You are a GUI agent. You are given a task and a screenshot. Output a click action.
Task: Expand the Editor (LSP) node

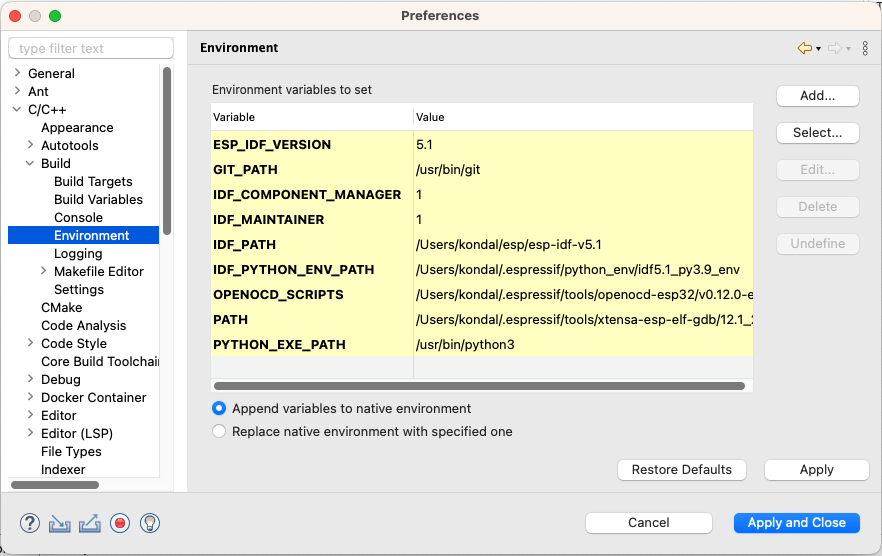coord(30,433)
